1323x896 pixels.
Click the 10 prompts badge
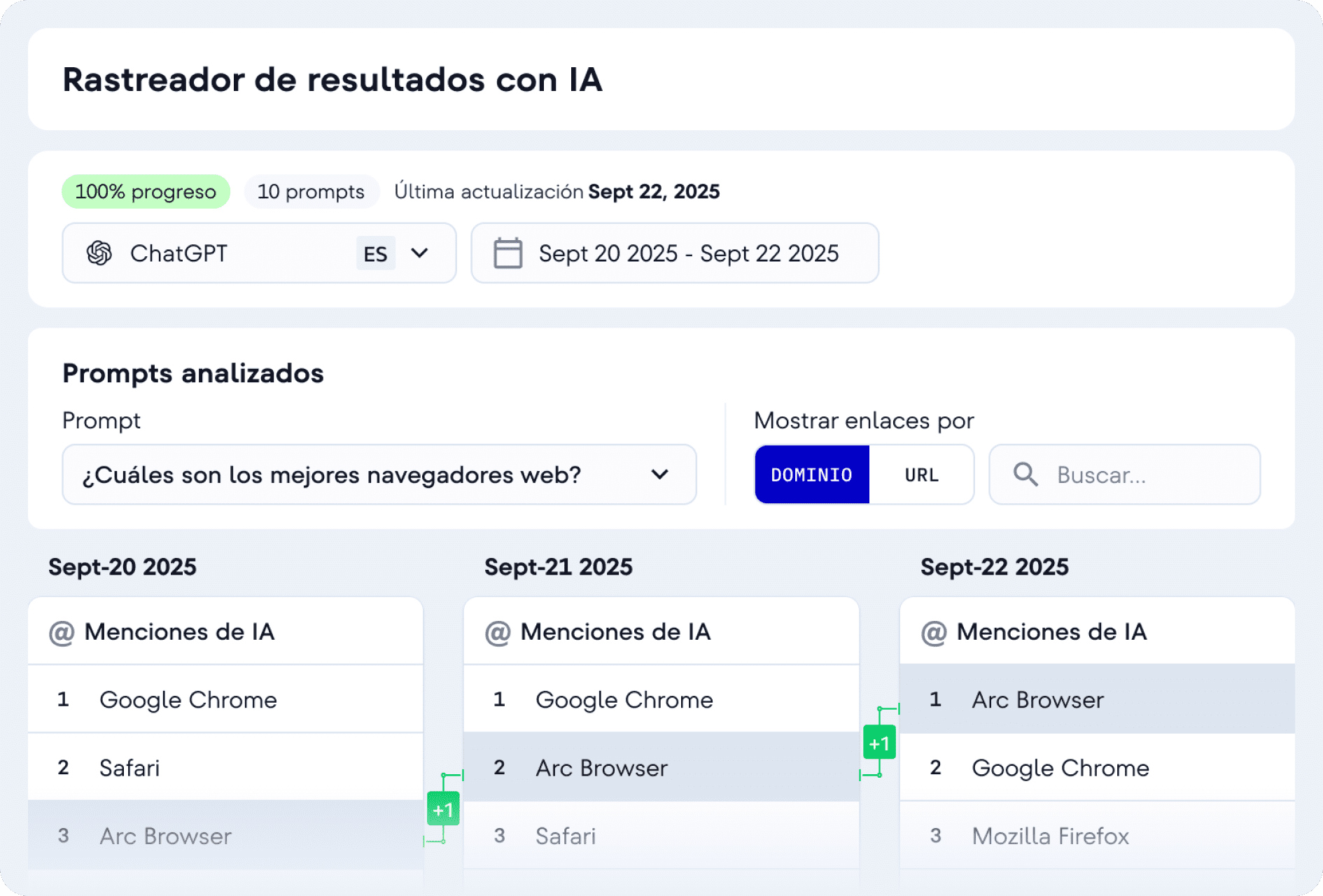tap(311, 191)
